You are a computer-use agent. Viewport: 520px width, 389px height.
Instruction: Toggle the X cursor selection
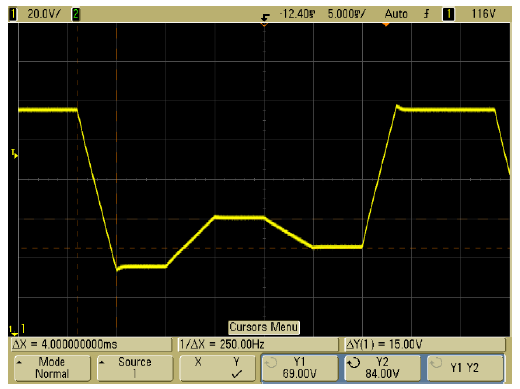(198, 362)
